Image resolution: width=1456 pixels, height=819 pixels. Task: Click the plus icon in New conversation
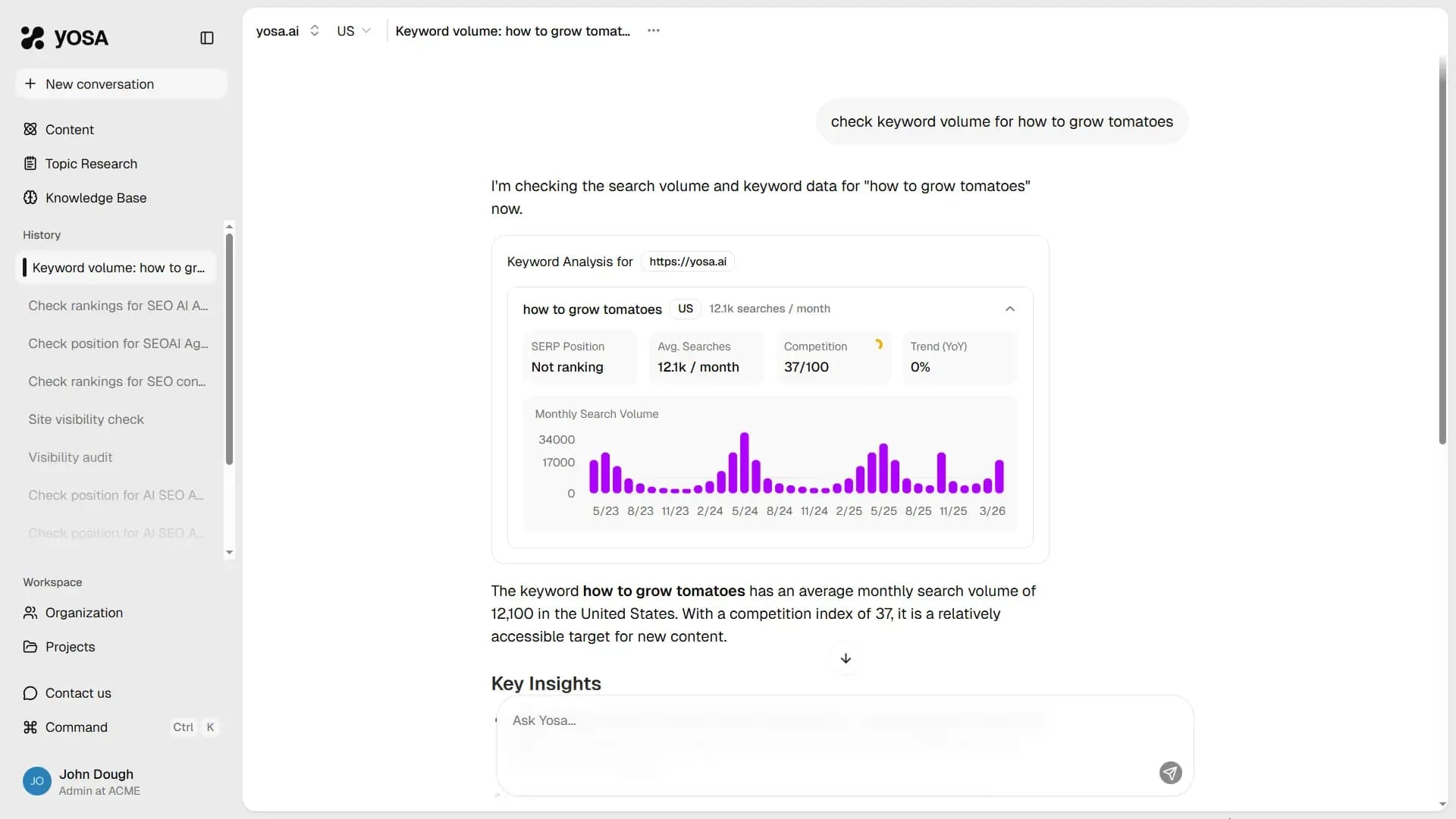point(30,83)
